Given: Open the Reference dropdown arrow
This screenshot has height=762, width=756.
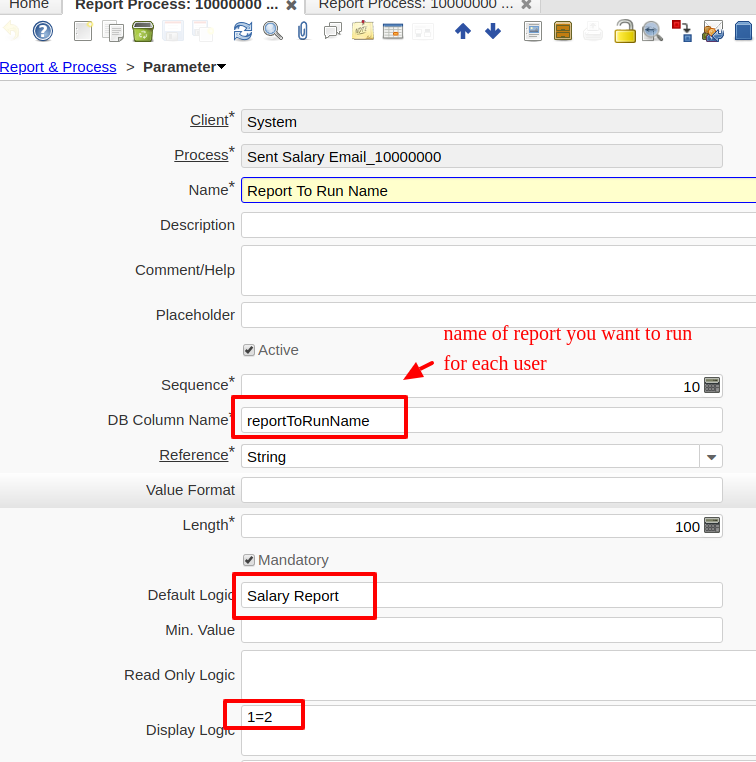Looking at the screenshot, I should click(x=711, y=456).
